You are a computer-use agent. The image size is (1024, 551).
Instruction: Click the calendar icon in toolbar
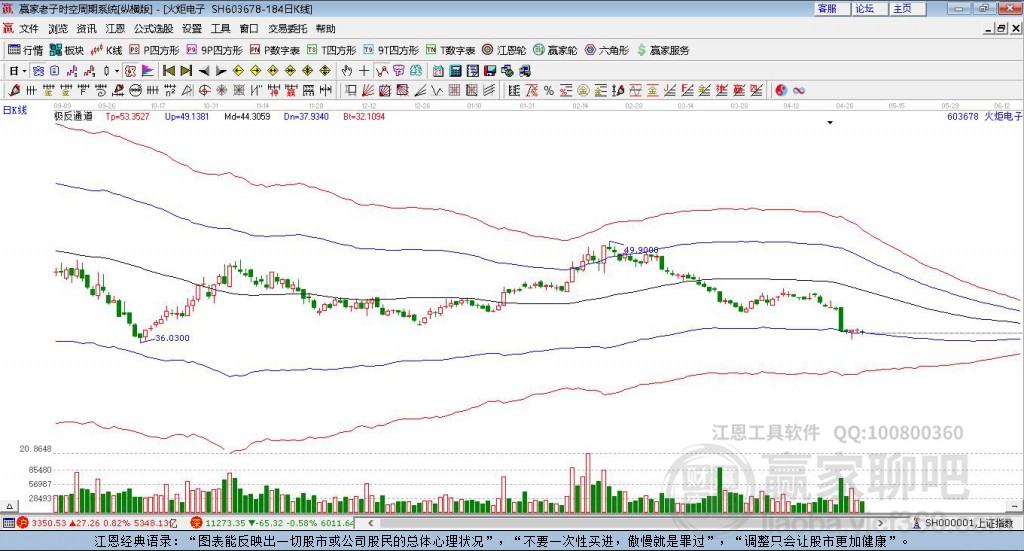click(438, 71)
